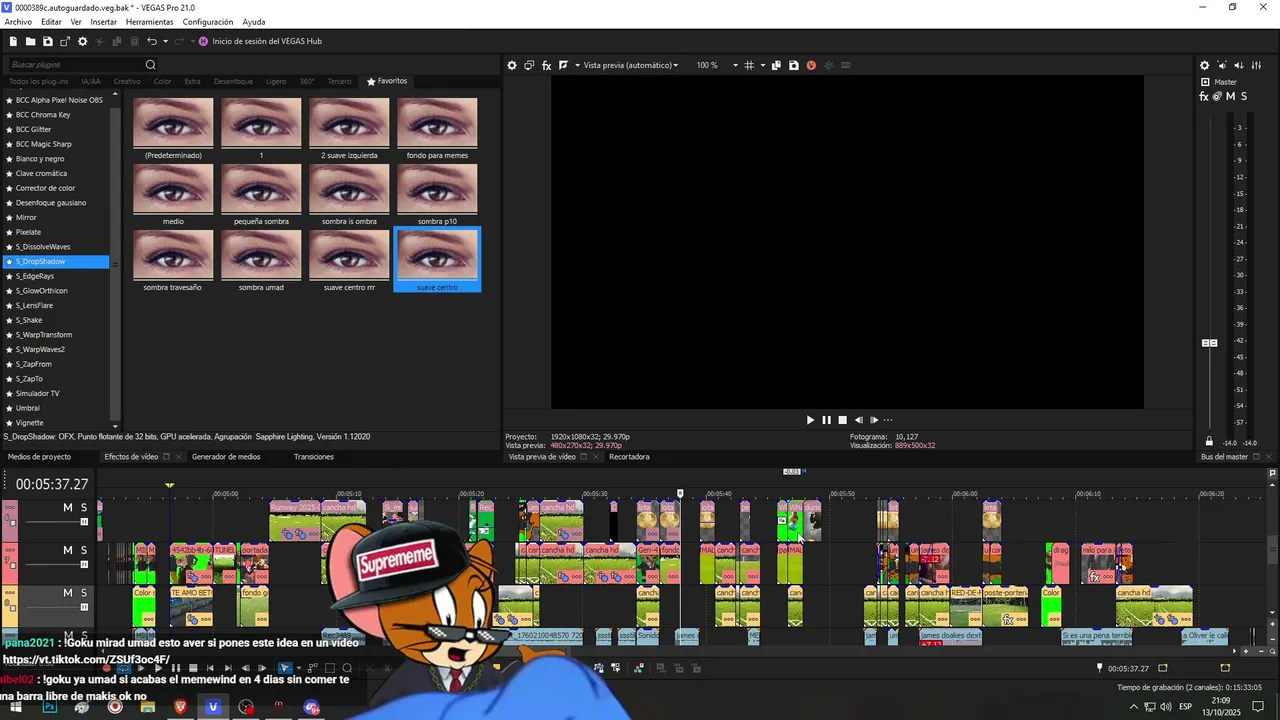
Task: Open VEGAS Hub login icon
Action: click(x=203, y=41)
